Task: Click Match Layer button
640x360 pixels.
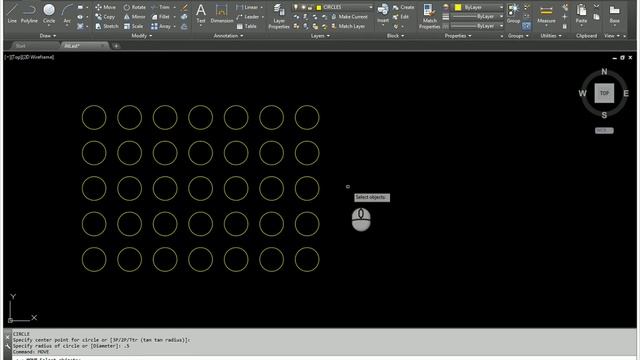Action: [x=348, y=26]
